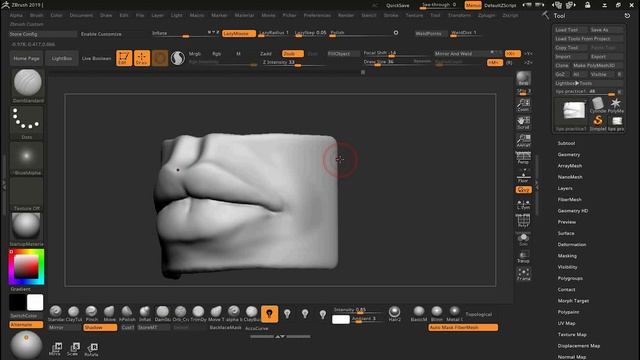Select the Inflat brush

(x=145, y=313)
